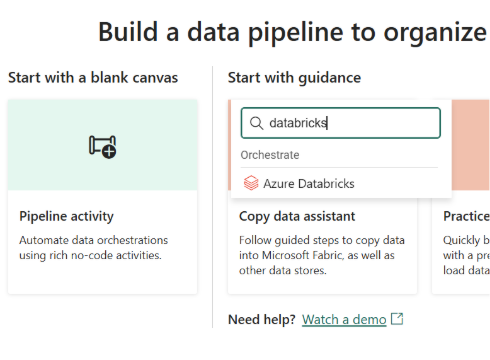Screen dimensions: 490x360
Task: Click the green blank canvas thumbnail
Action: (102, 145)
